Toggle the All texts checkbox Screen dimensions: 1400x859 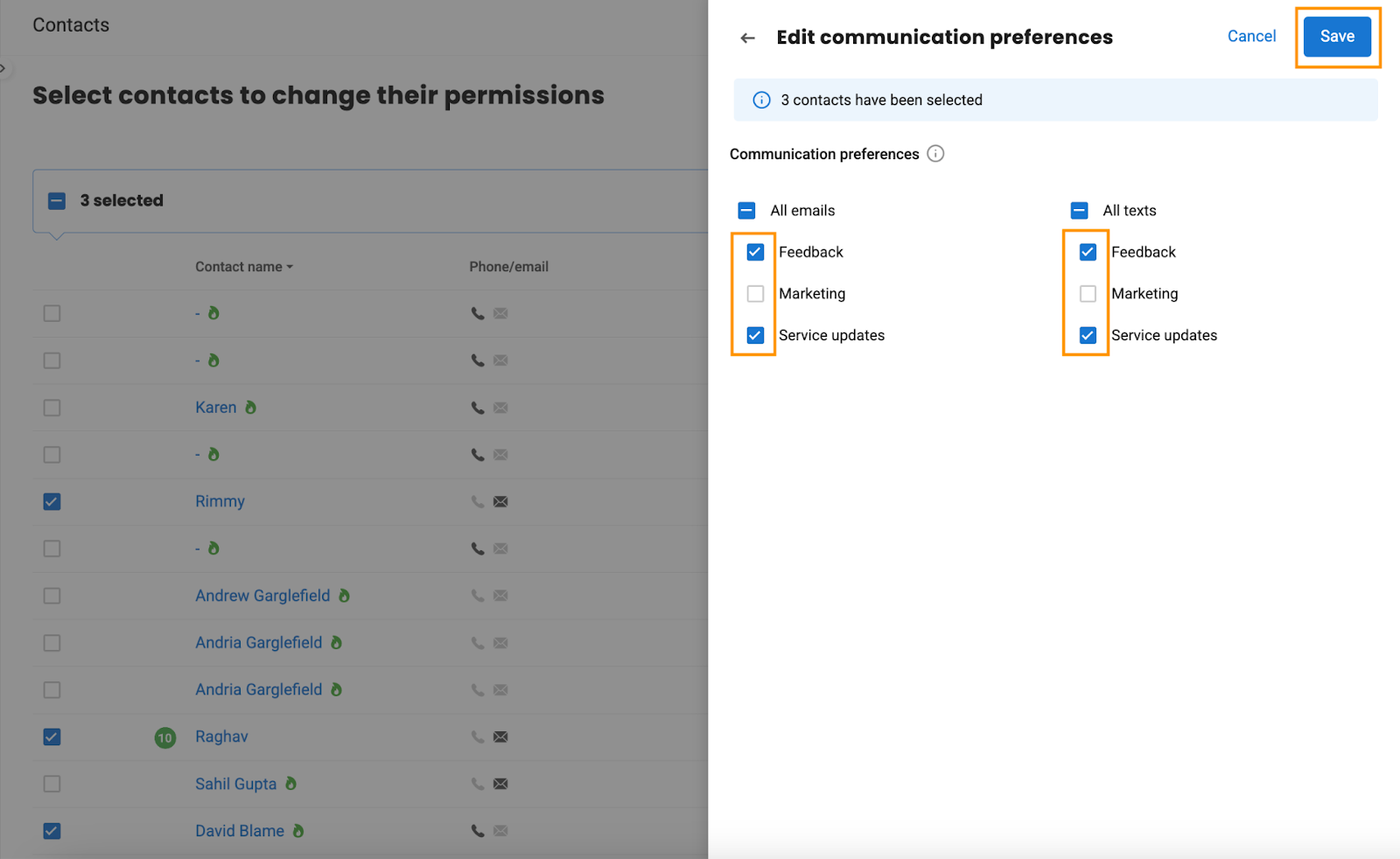pos(1079,210)
